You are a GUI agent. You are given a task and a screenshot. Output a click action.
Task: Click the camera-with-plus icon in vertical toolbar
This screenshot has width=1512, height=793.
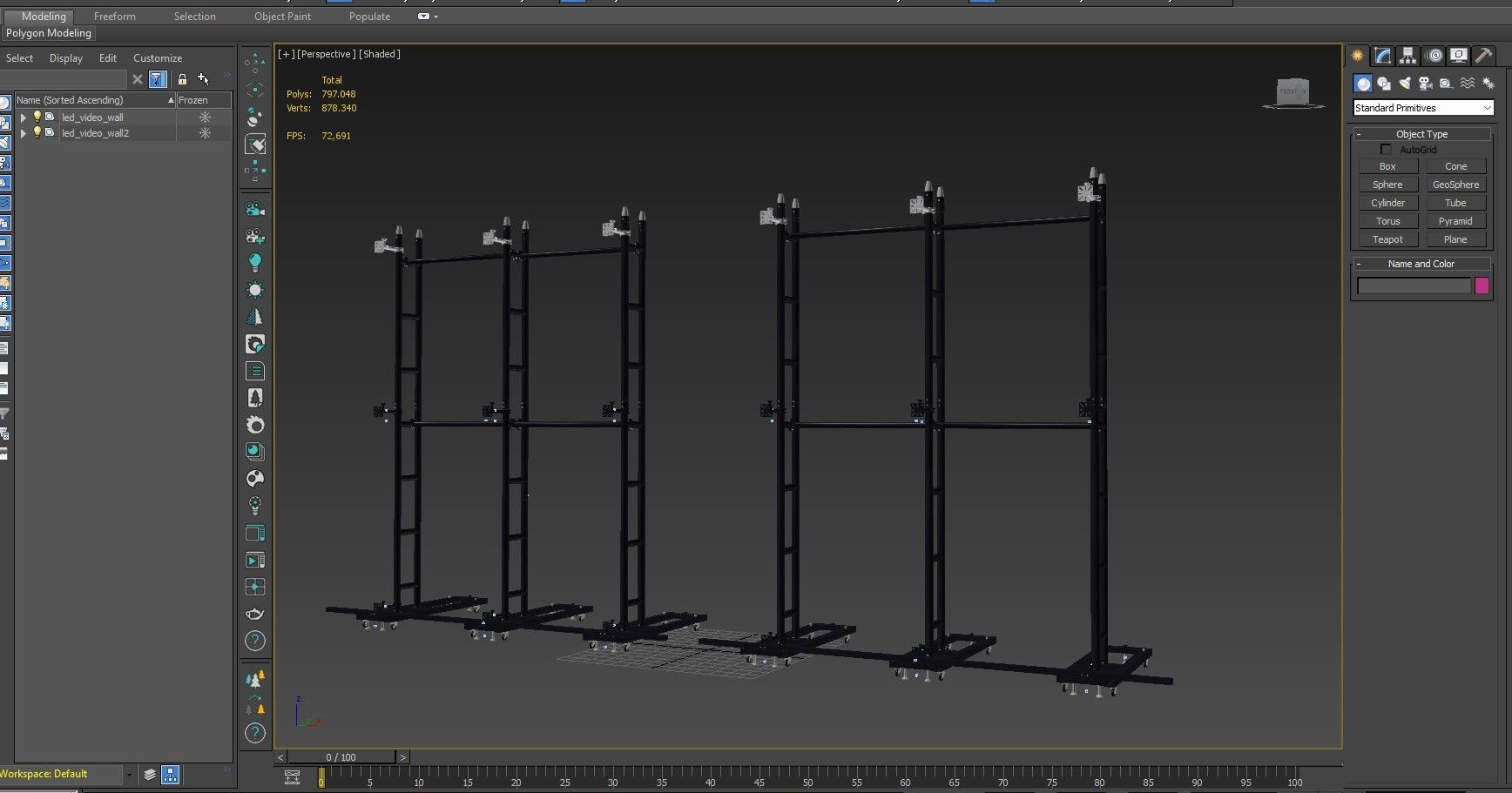(x=255, y=236)
